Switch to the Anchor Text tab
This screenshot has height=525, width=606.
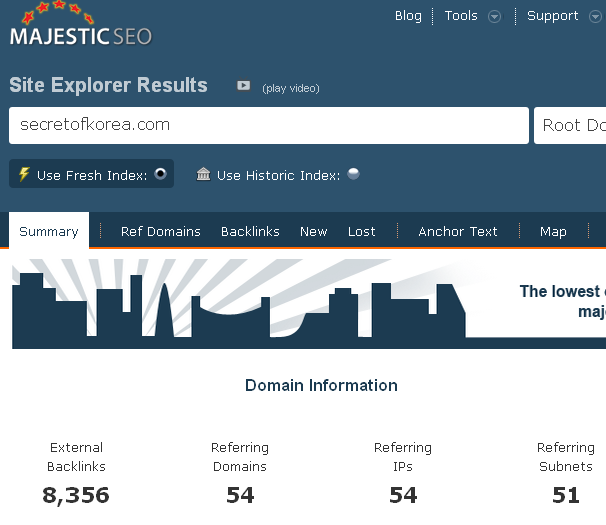click(458, 231)
